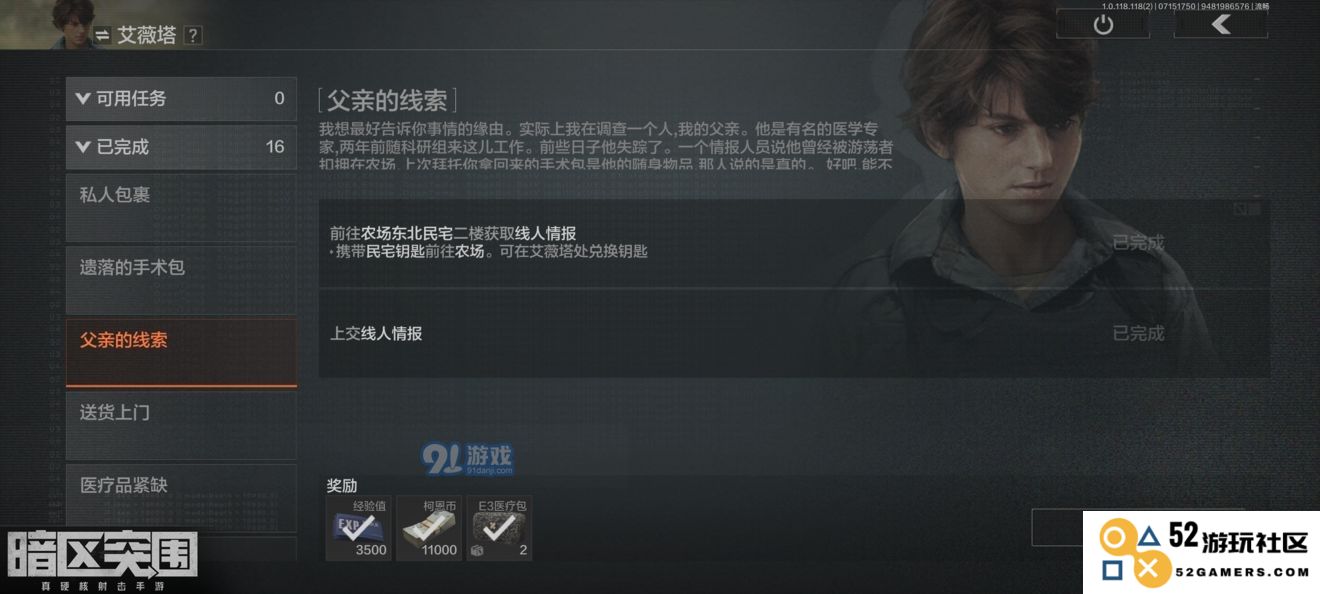Open the 私人包裹 quest
This screenshot has width=1320, height=594.
click(181, 208)
